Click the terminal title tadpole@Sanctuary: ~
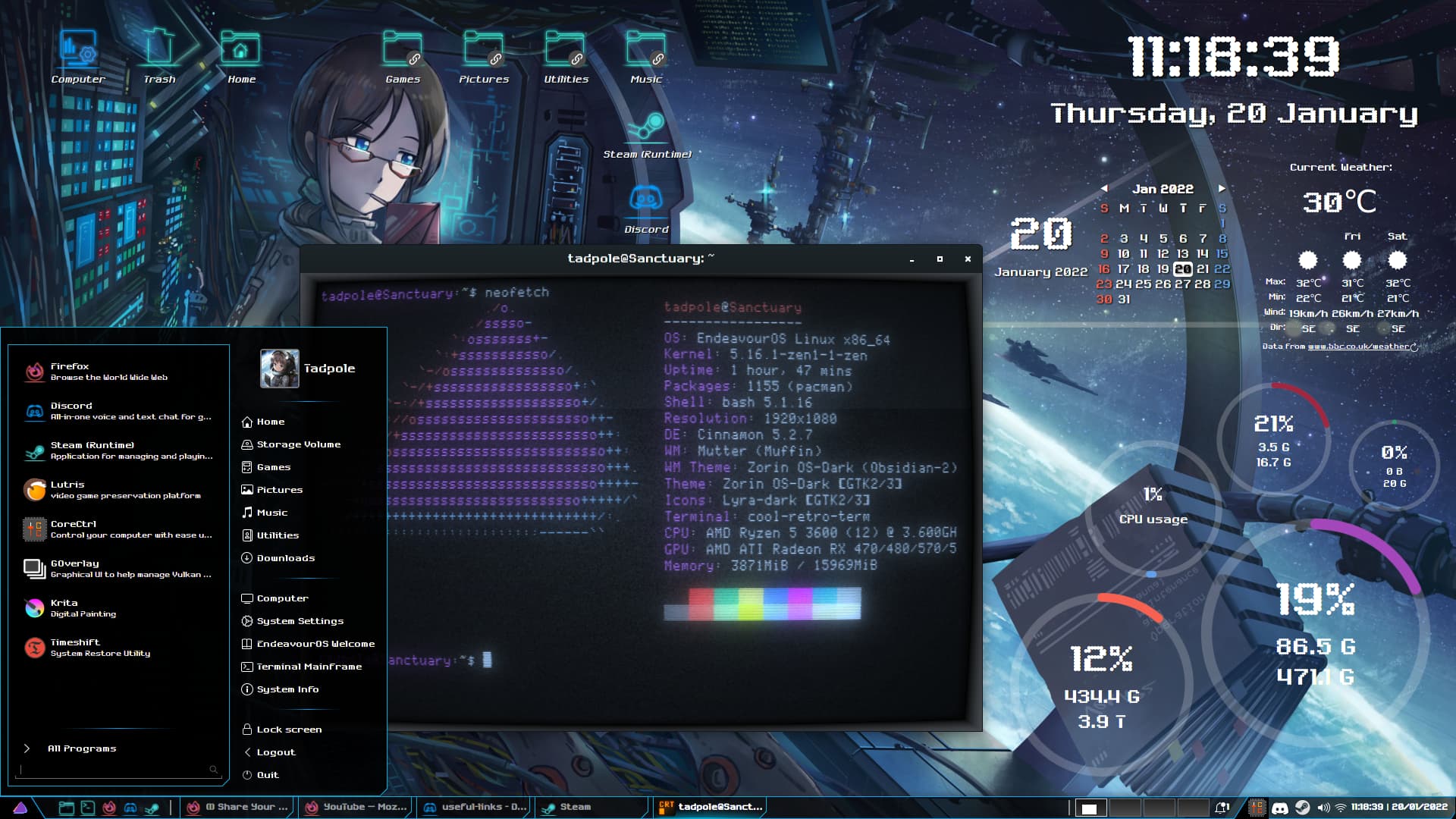1456x819 pixels. (641, 259)
